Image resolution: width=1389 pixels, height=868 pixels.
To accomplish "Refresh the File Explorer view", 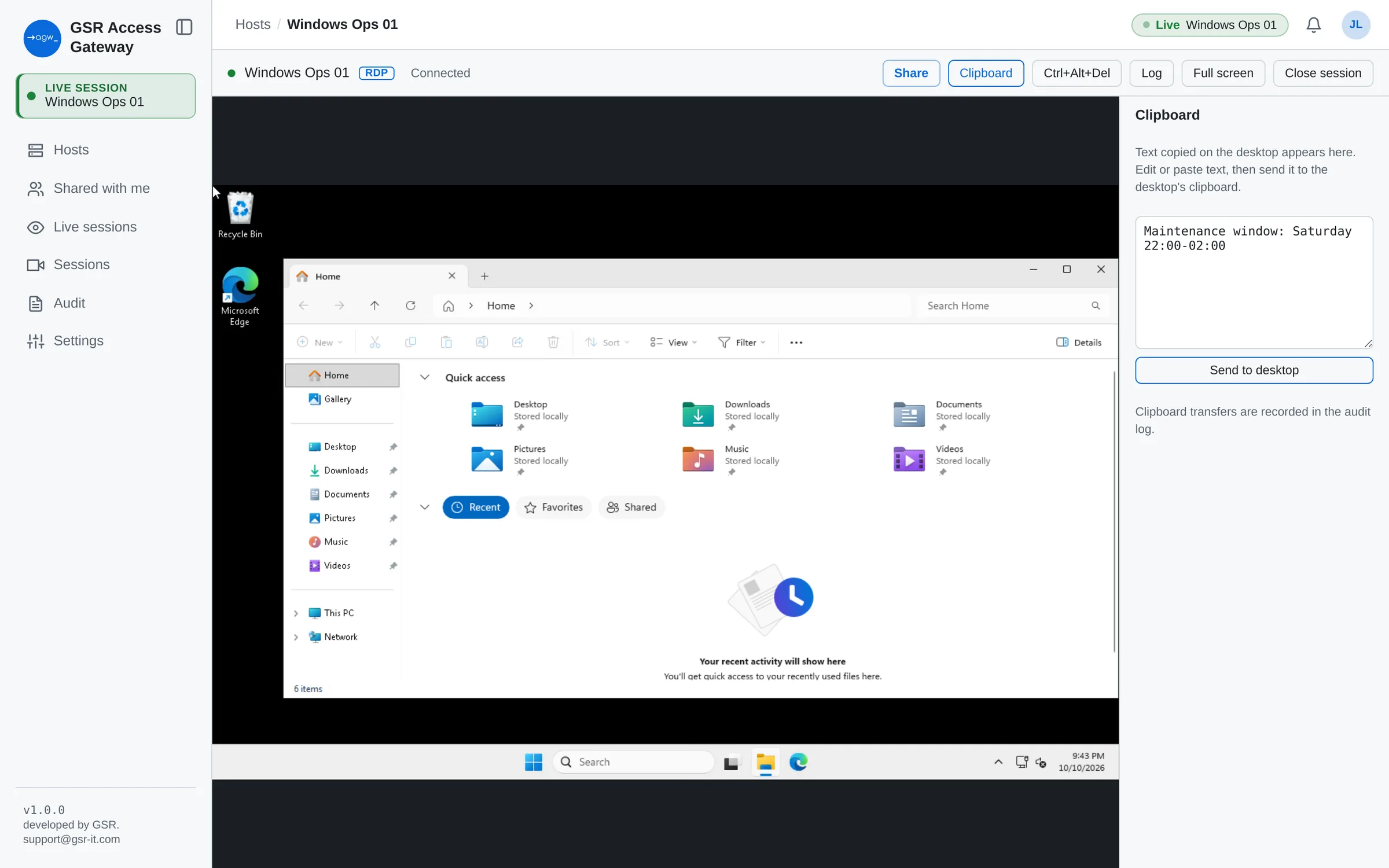I will (410, 306).
